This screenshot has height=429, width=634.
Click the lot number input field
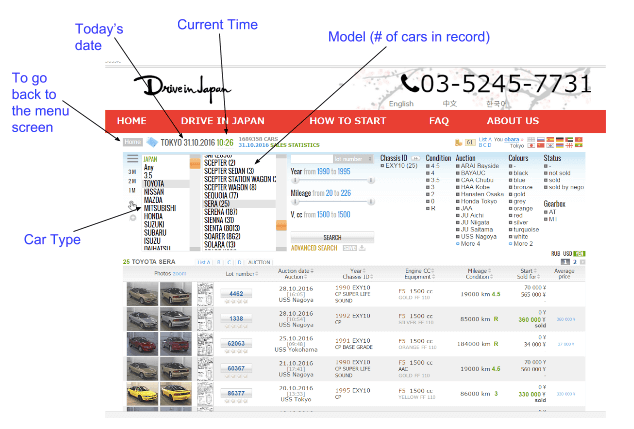pos(312,159)
